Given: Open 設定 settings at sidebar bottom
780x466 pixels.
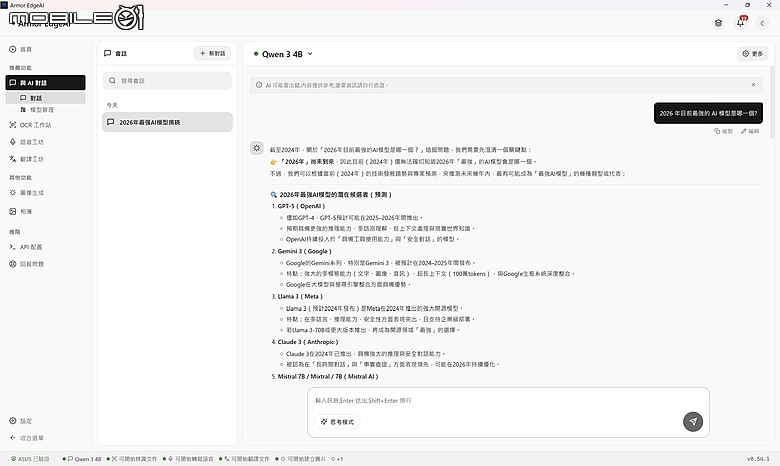Looking at the screenshot, I should click(21, 421).
